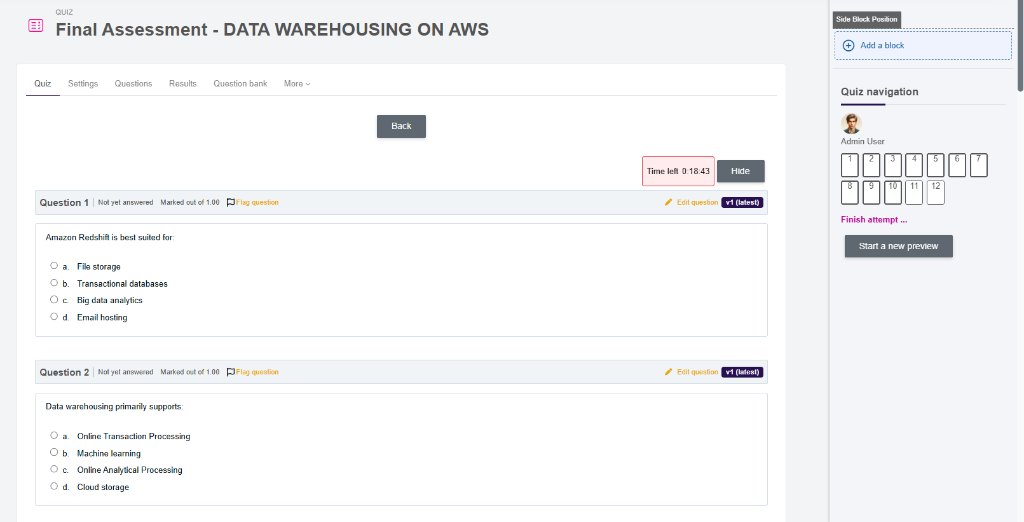Screen dimensions: 1024x522
Task: Click Finish attempt link
Action: (874, 220)
